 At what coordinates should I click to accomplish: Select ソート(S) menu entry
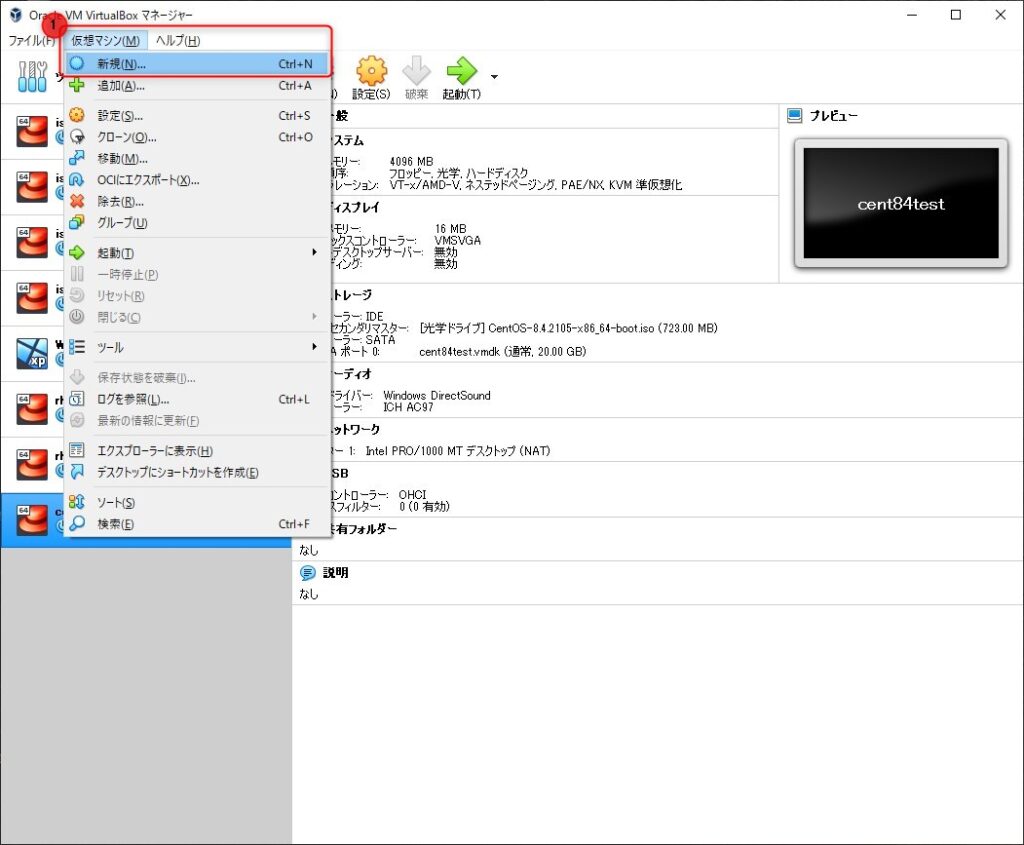pyautogui.click(x=196, y=503)
